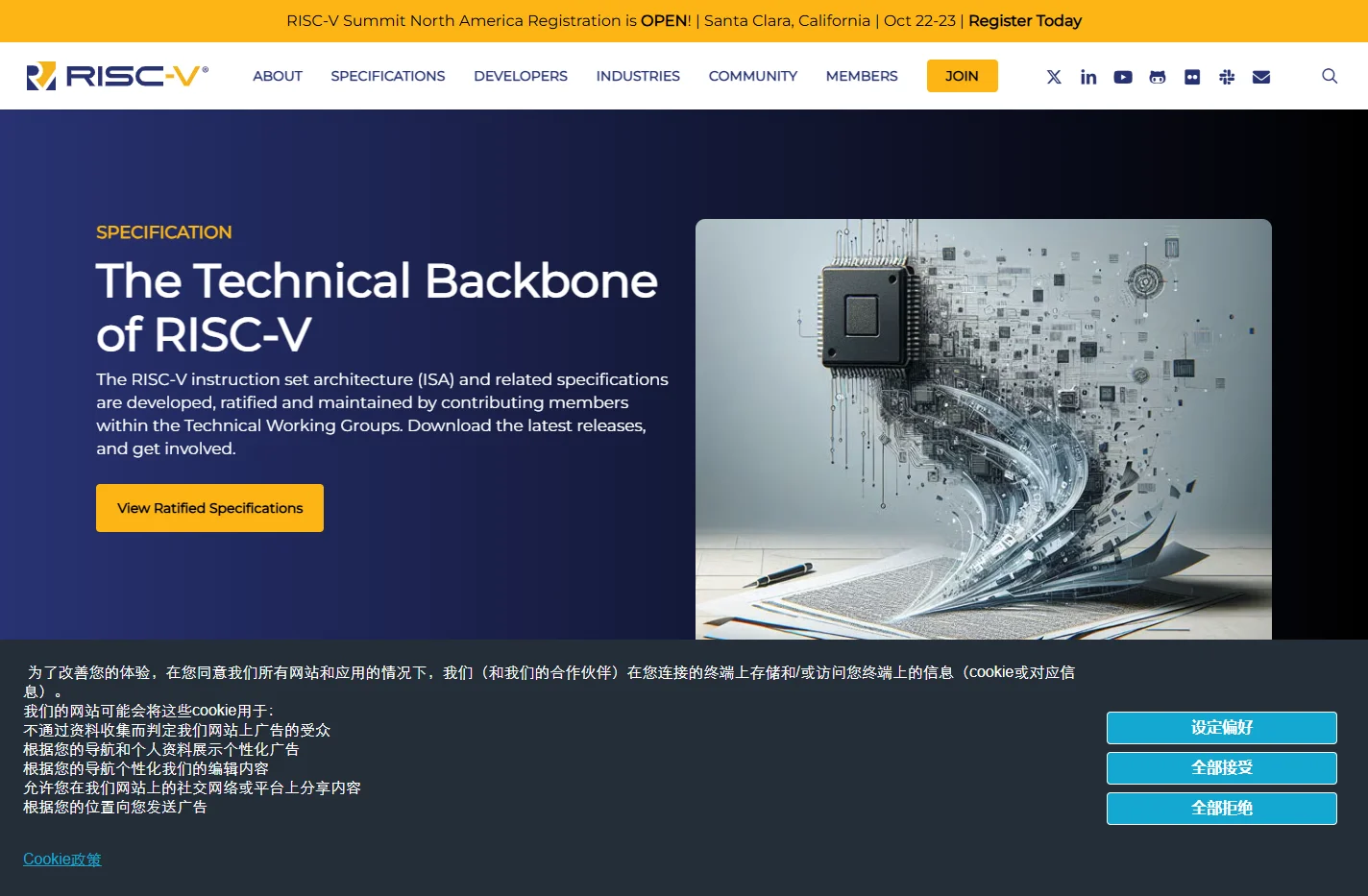1368x896 pixels.
Task: Open the site search magnifier icon
Action: [1330, 76]
